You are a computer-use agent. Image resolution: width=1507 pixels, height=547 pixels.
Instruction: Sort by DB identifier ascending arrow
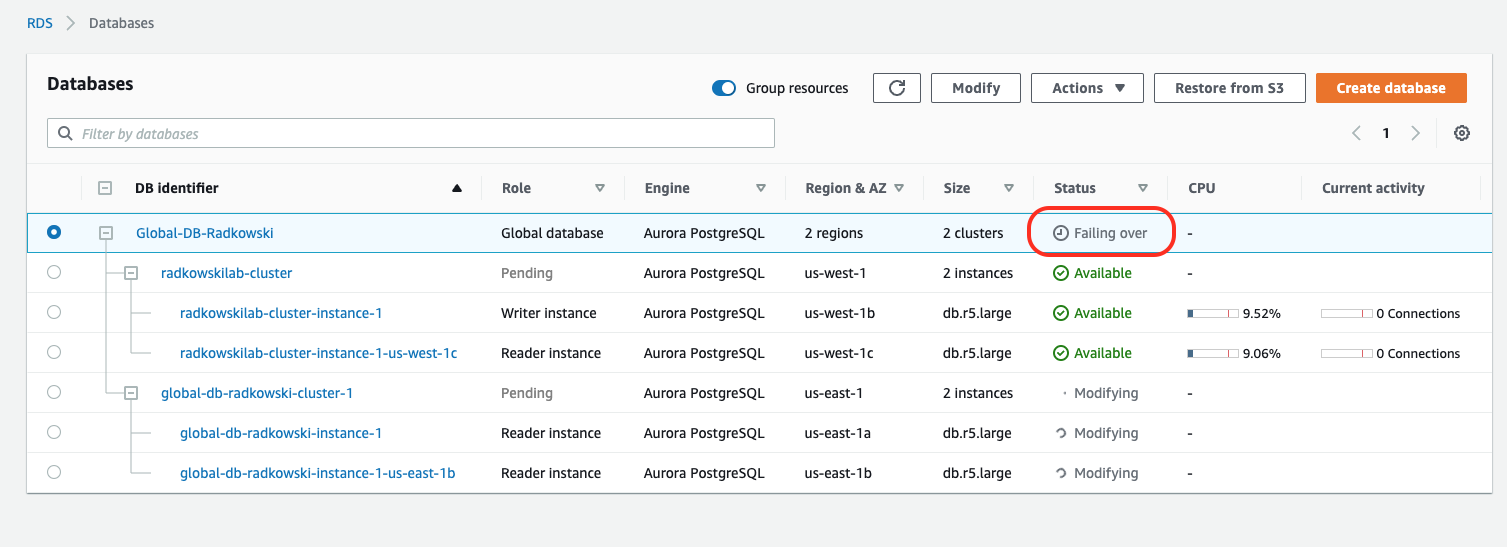pos(457,188)
